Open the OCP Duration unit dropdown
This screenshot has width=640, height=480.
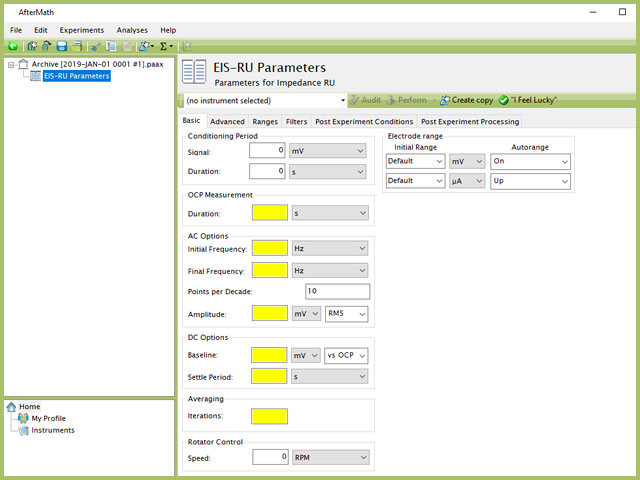pos(330,213)
